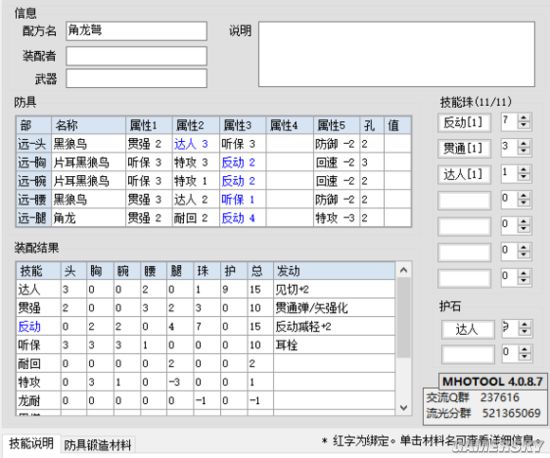
Task: Click the blue 听保 1 cell
Action: pyautogui.click(x=242, y=200)
